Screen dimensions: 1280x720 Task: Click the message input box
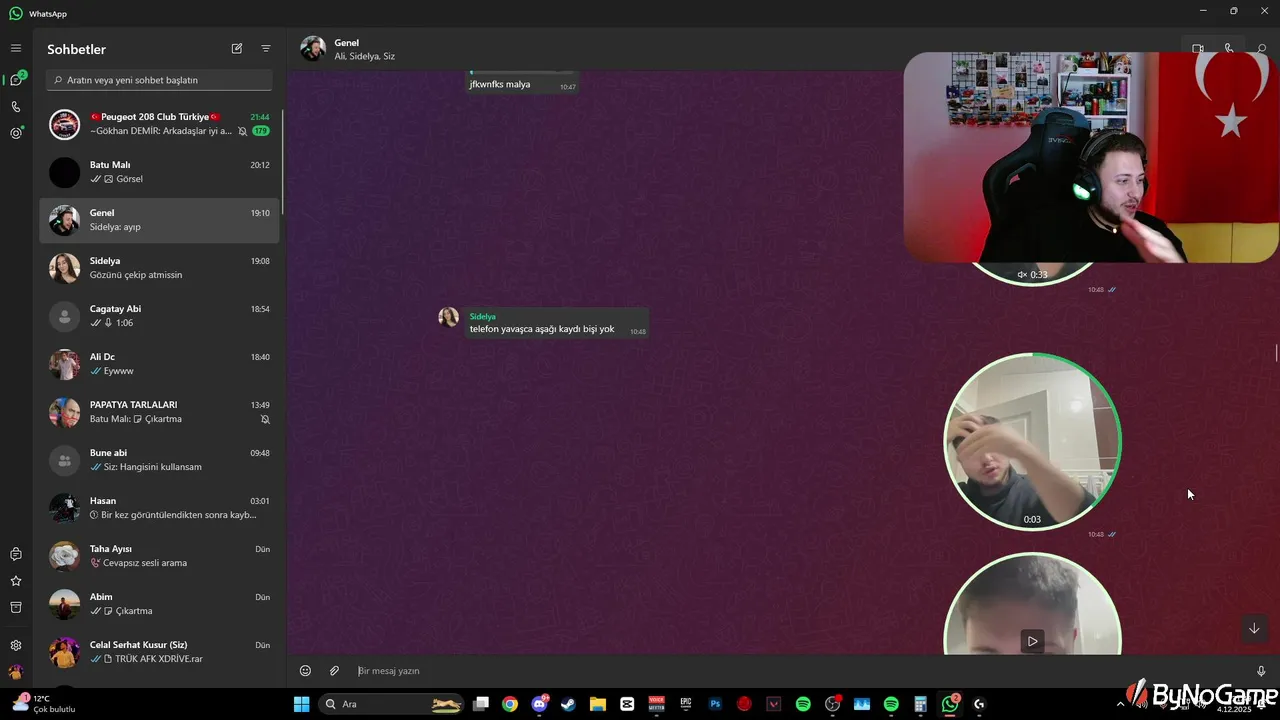tap(800, 671)
